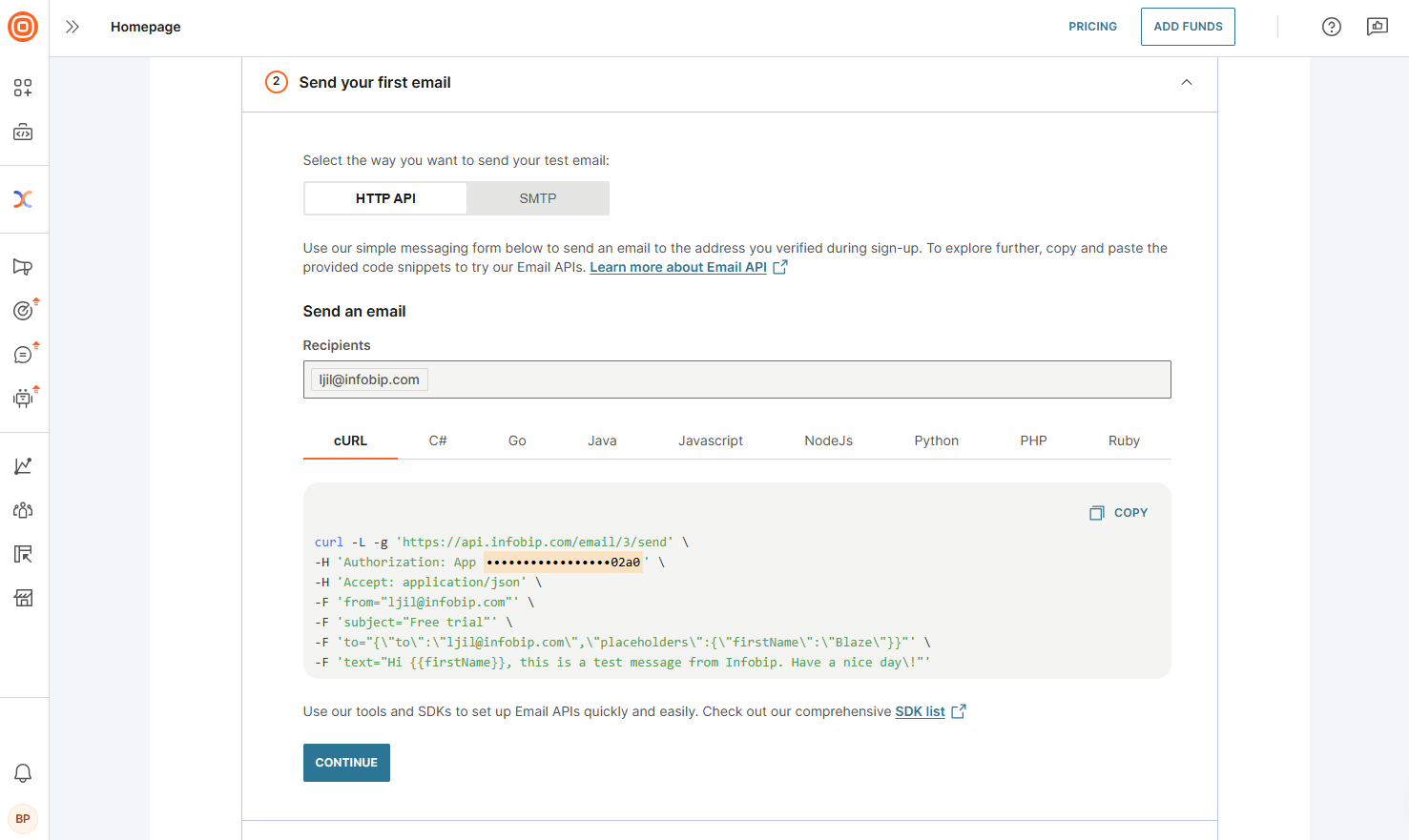1409x840 pixels.
Task: Select the Javascript tab
Action: click(x=711, y=440)
